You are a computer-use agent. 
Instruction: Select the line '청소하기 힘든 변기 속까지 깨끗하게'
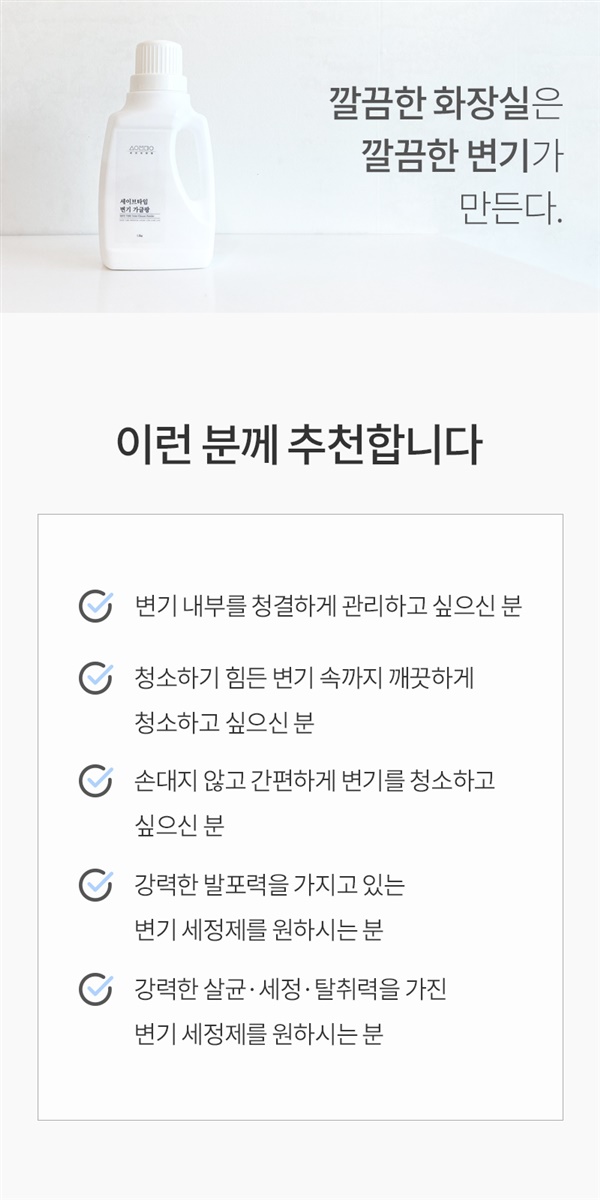(303, 677)
